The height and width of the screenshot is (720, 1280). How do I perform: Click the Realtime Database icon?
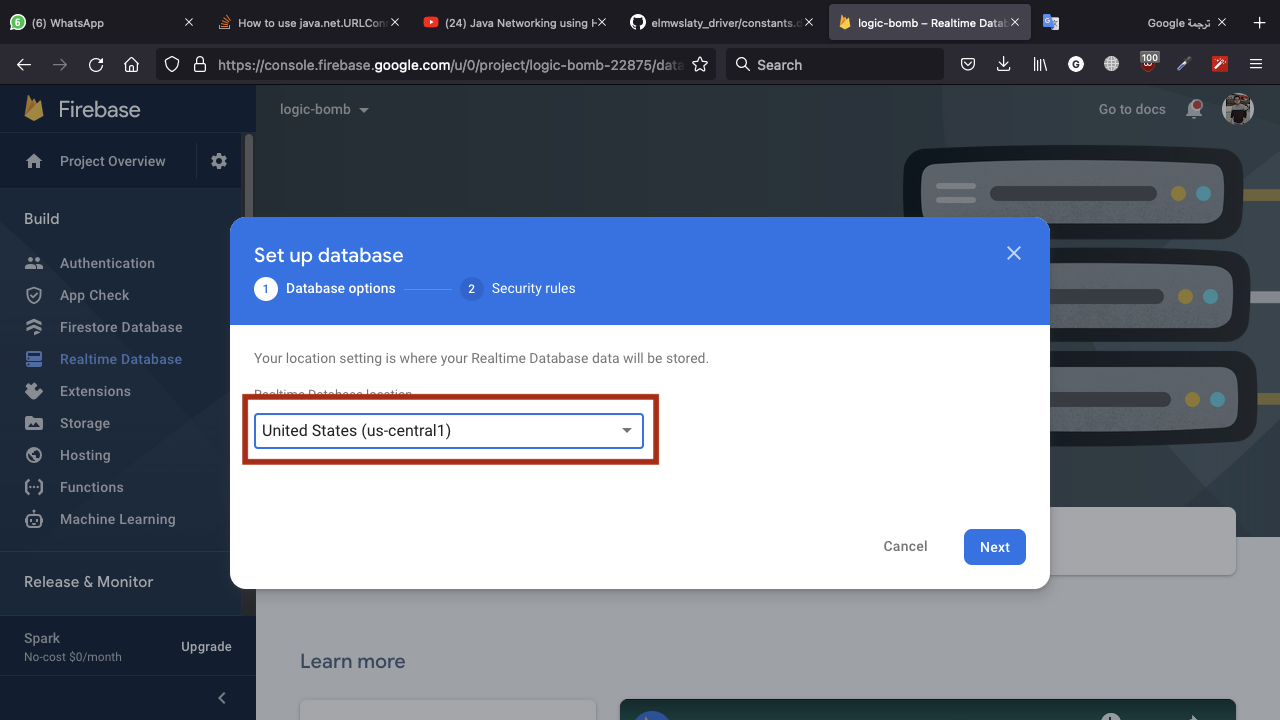[x=34, y=359]
